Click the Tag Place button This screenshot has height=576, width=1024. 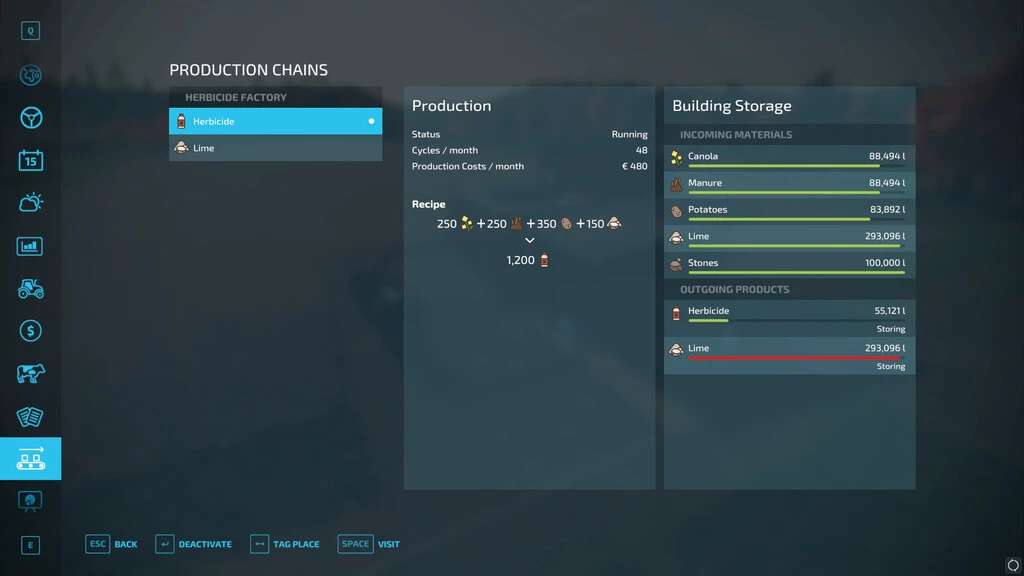[285, 544]
